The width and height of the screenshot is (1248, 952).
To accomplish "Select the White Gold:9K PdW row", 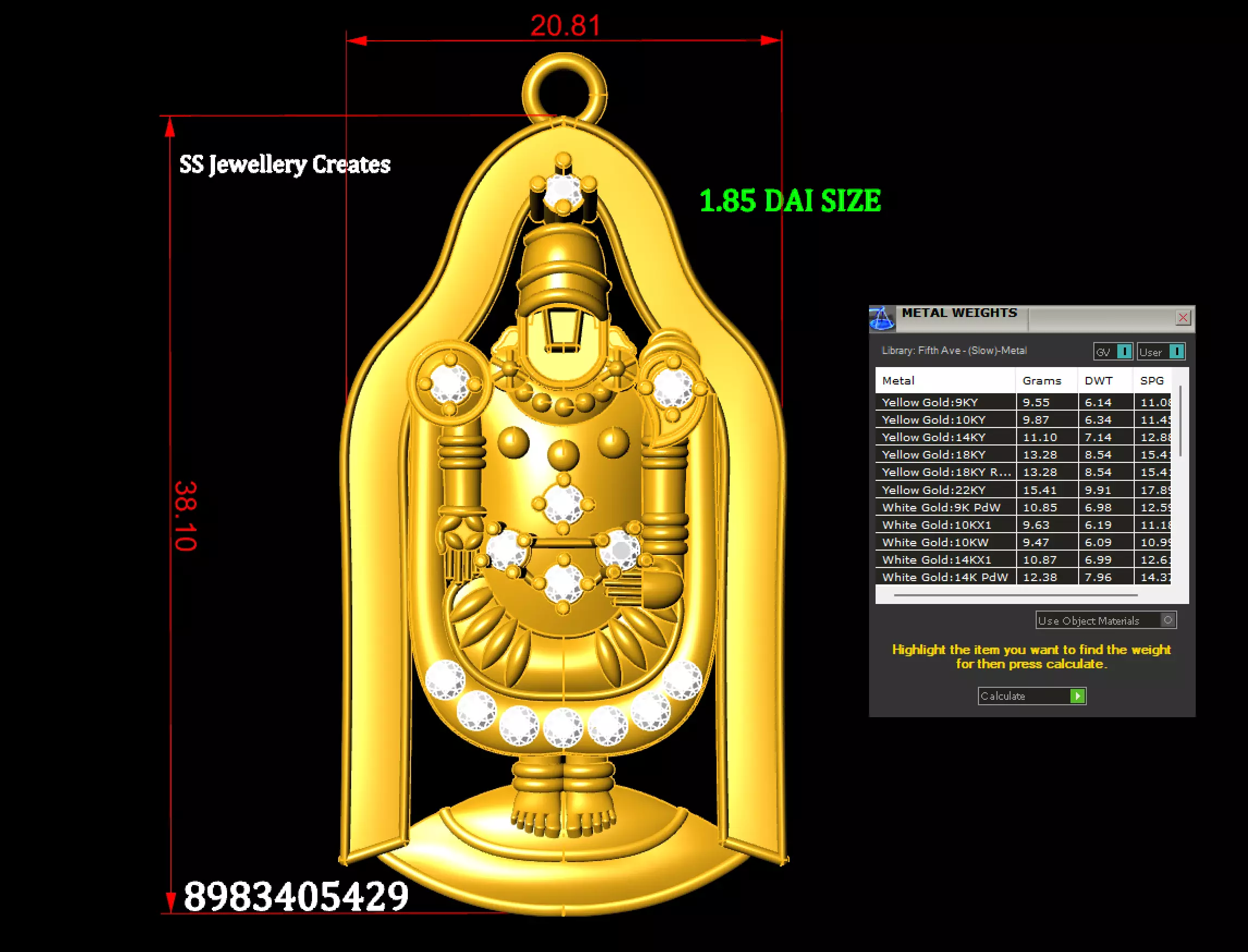I will pos(1023,507).
